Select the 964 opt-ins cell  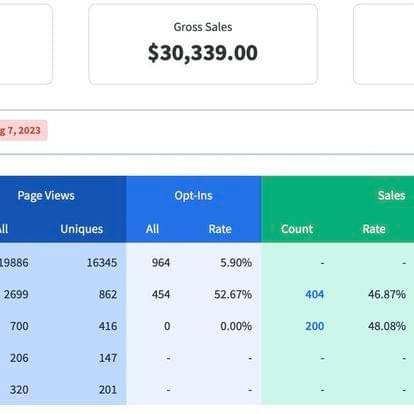(x=161, y=263)
